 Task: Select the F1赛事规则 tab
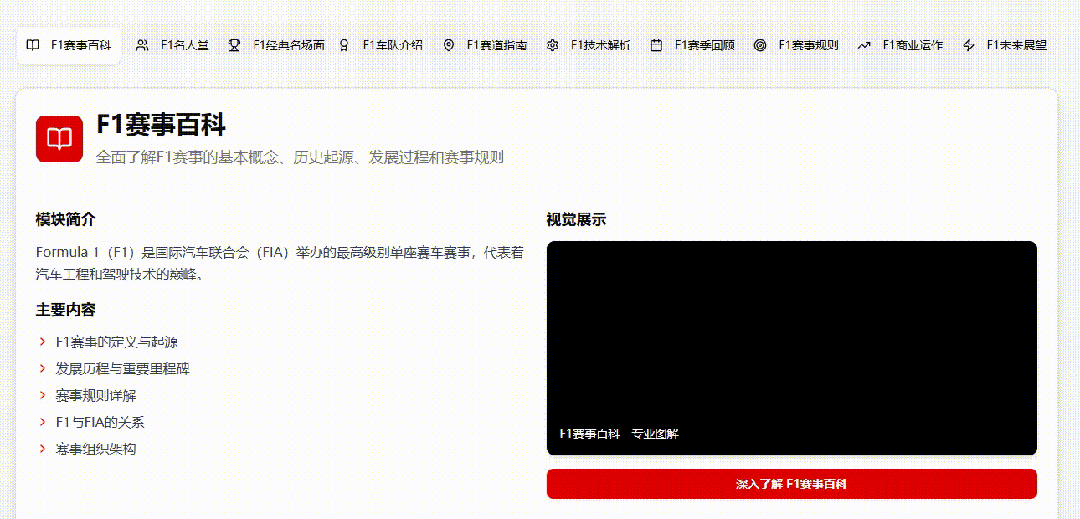797,45
